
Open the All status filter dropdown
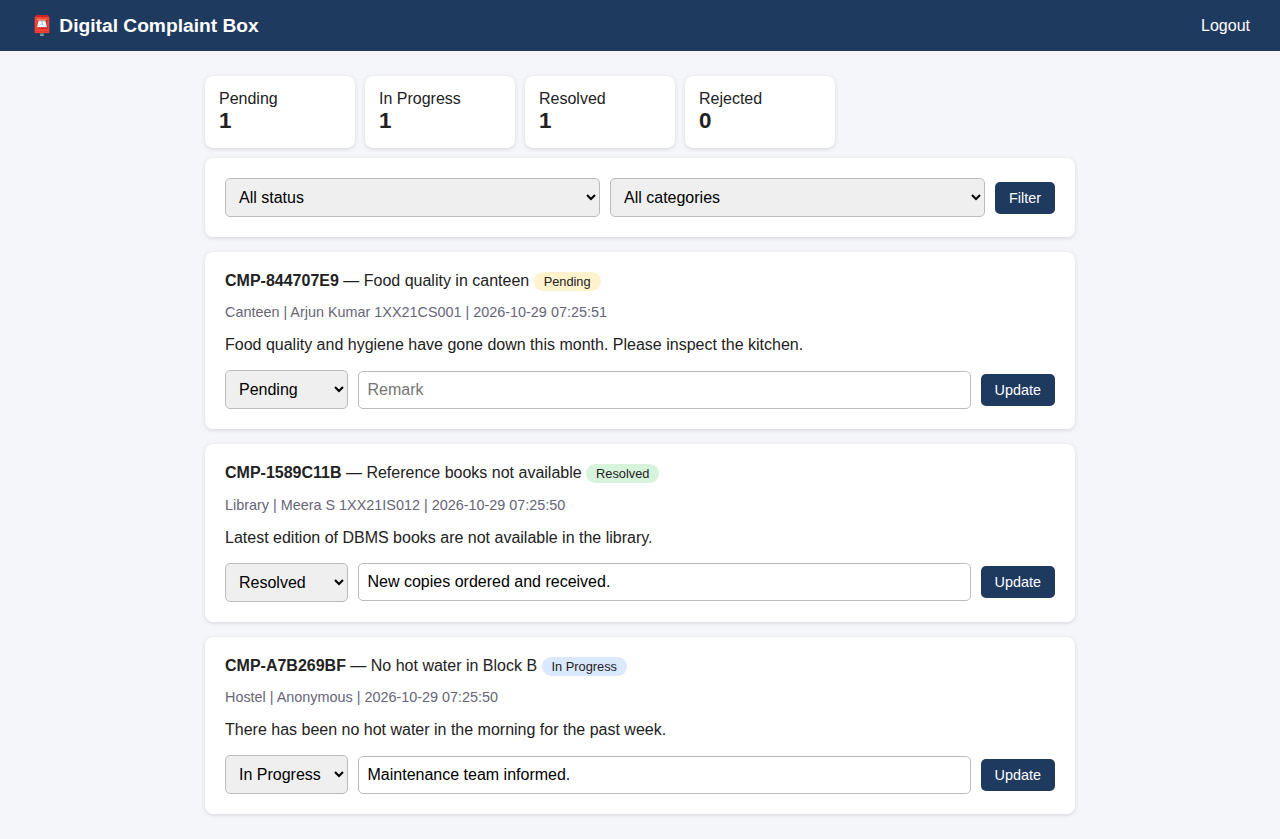[x=412, y=197]
